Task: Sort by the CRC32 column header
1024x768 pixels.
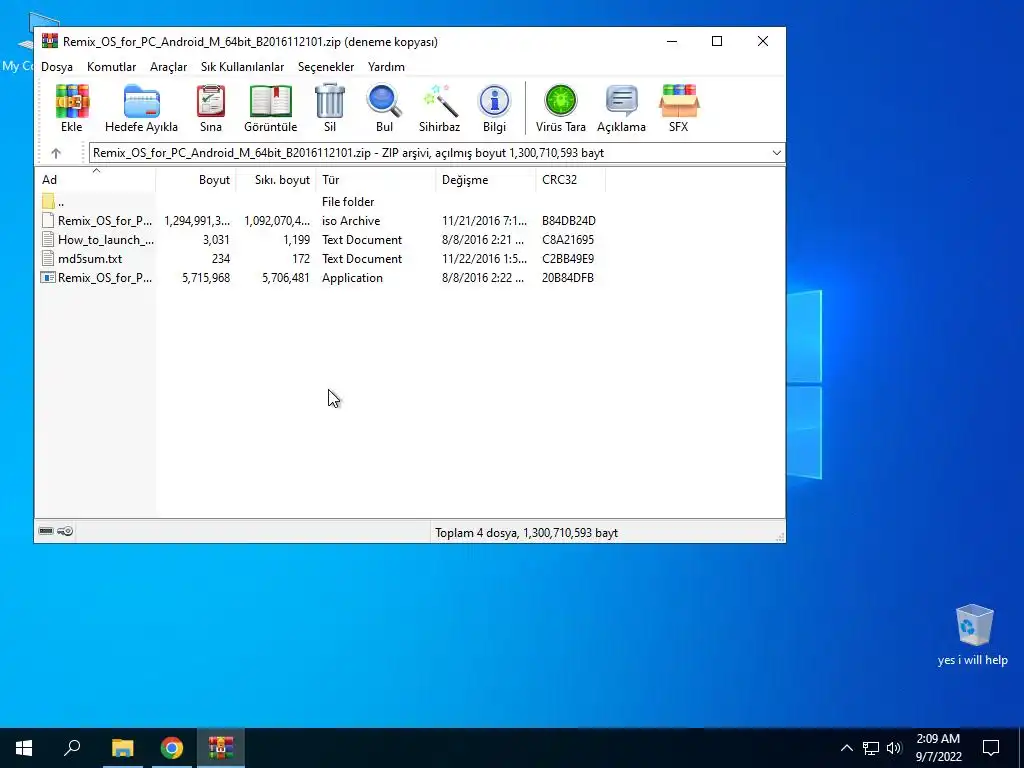Action: click(571, 180)
